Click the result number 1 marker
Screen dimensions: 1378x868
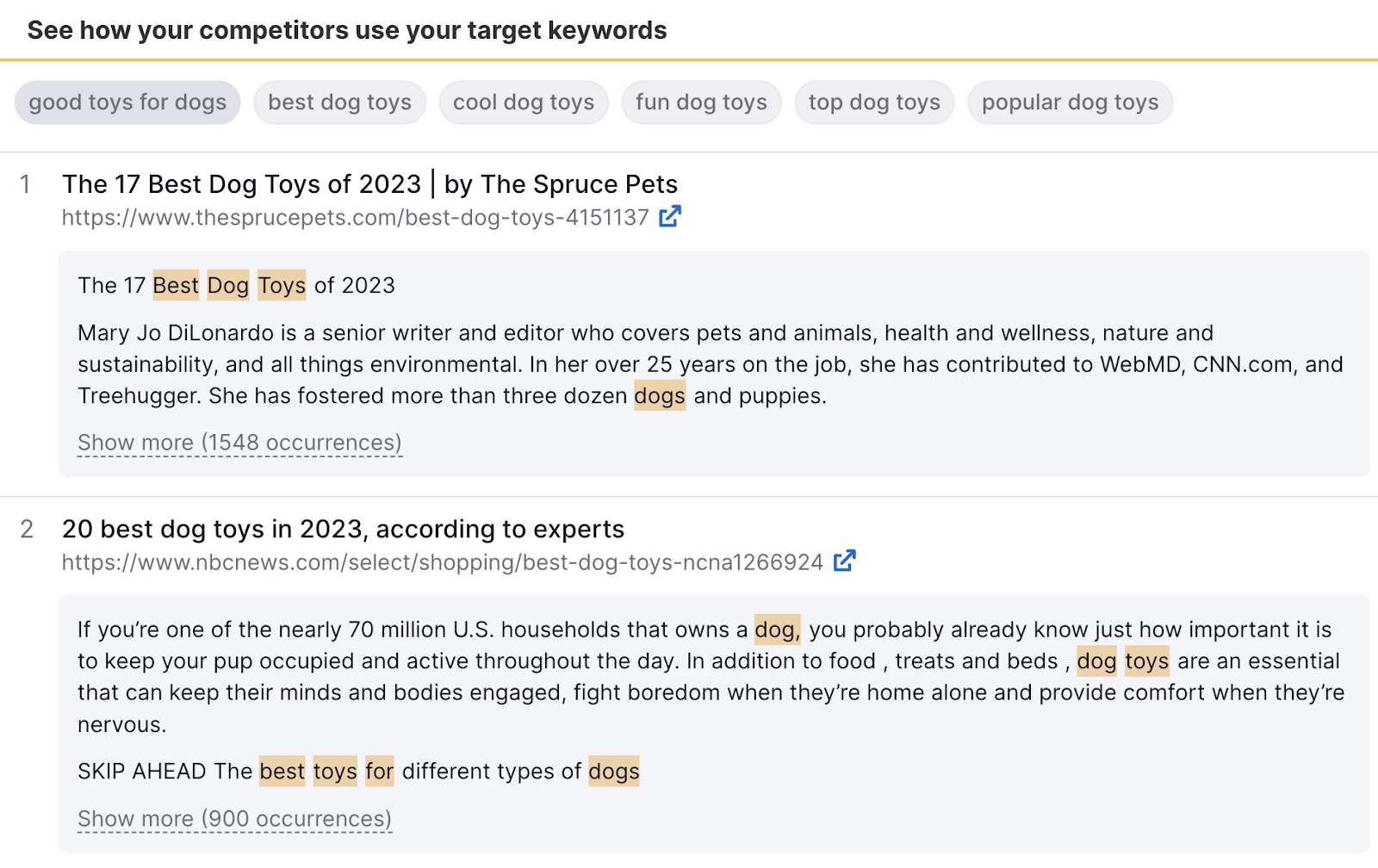pyautogui.click(x=25, y=184)
